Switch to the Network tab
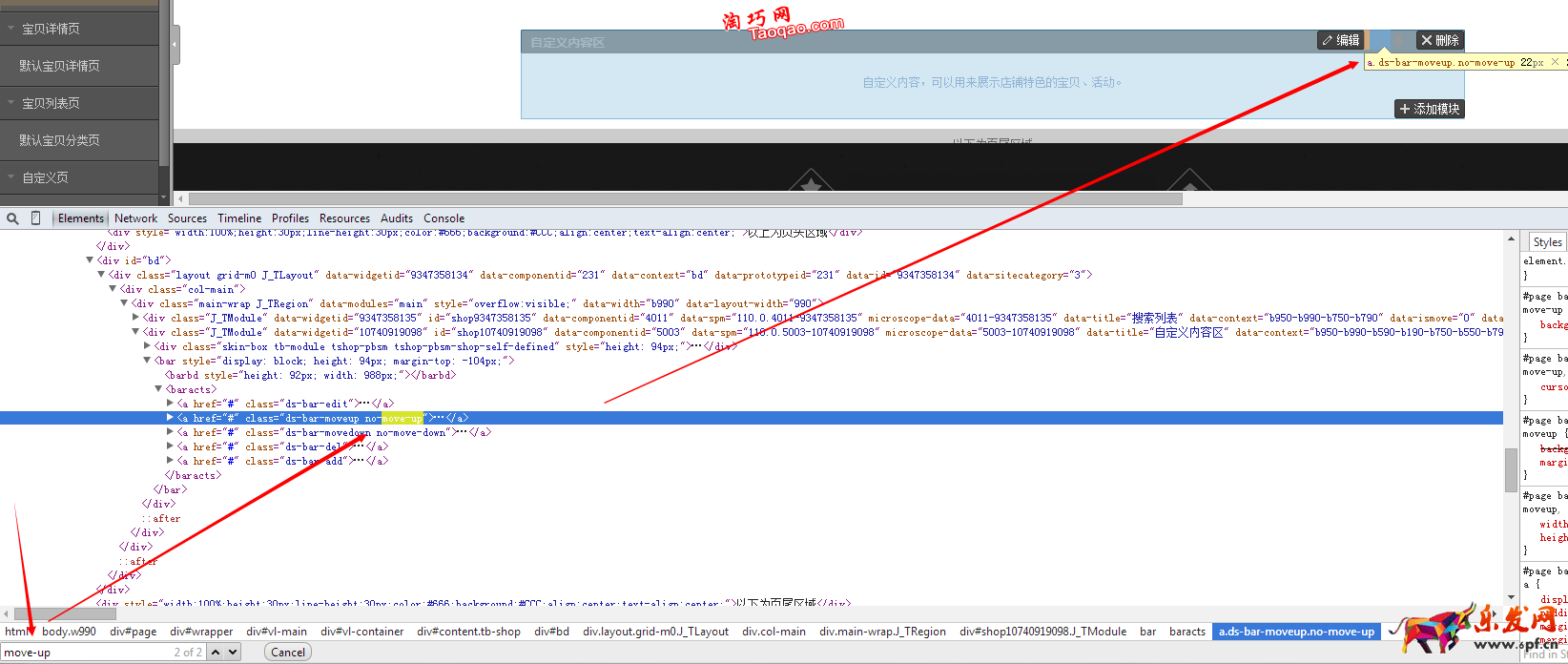 click(x=135, y=218)
